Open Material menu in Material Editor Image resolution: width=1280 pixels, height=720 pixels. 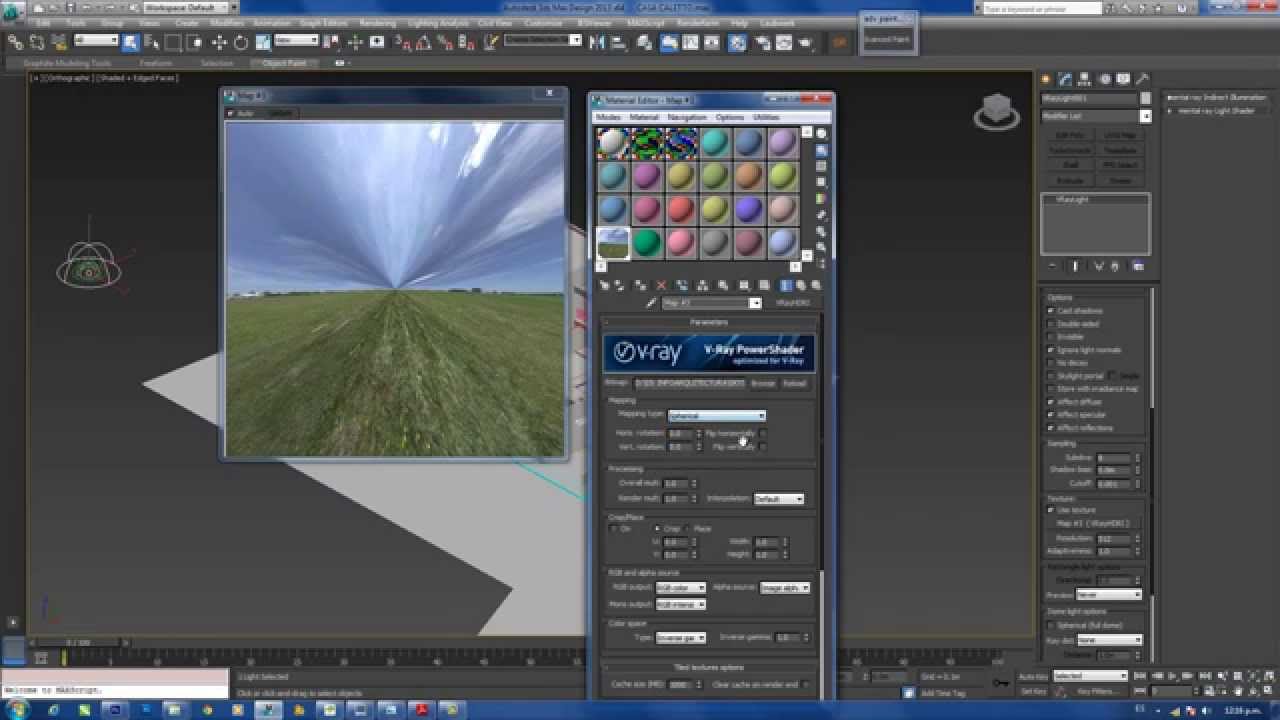644,117
